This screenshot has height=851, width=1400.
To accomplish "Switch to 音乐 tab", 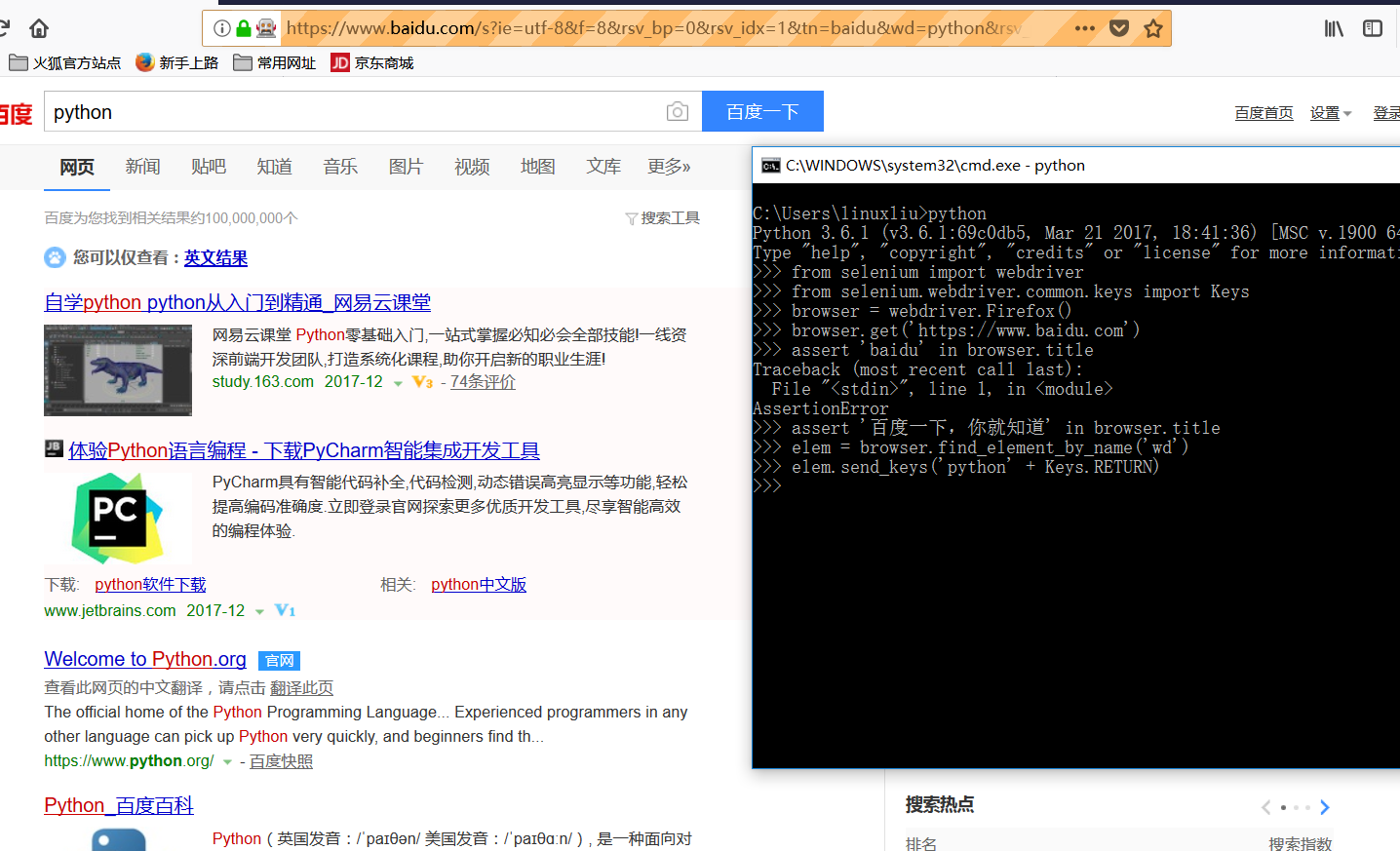I will (x=340, y=167).
